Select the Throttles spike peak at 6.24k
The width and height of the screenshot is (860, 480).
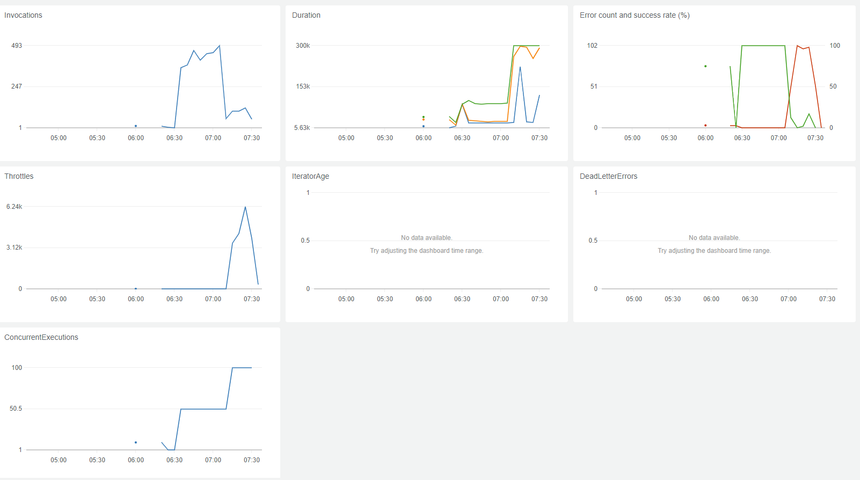click(245, 207)
